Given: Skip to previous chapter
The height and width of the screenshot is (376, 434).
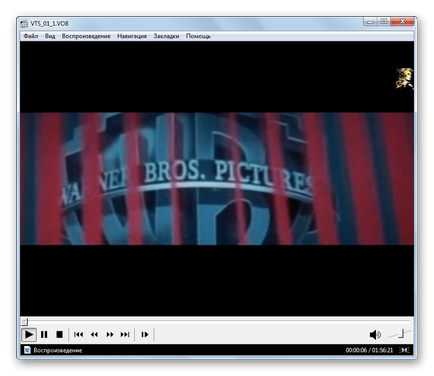Looking at the screenshot, I should click(79, 334).
